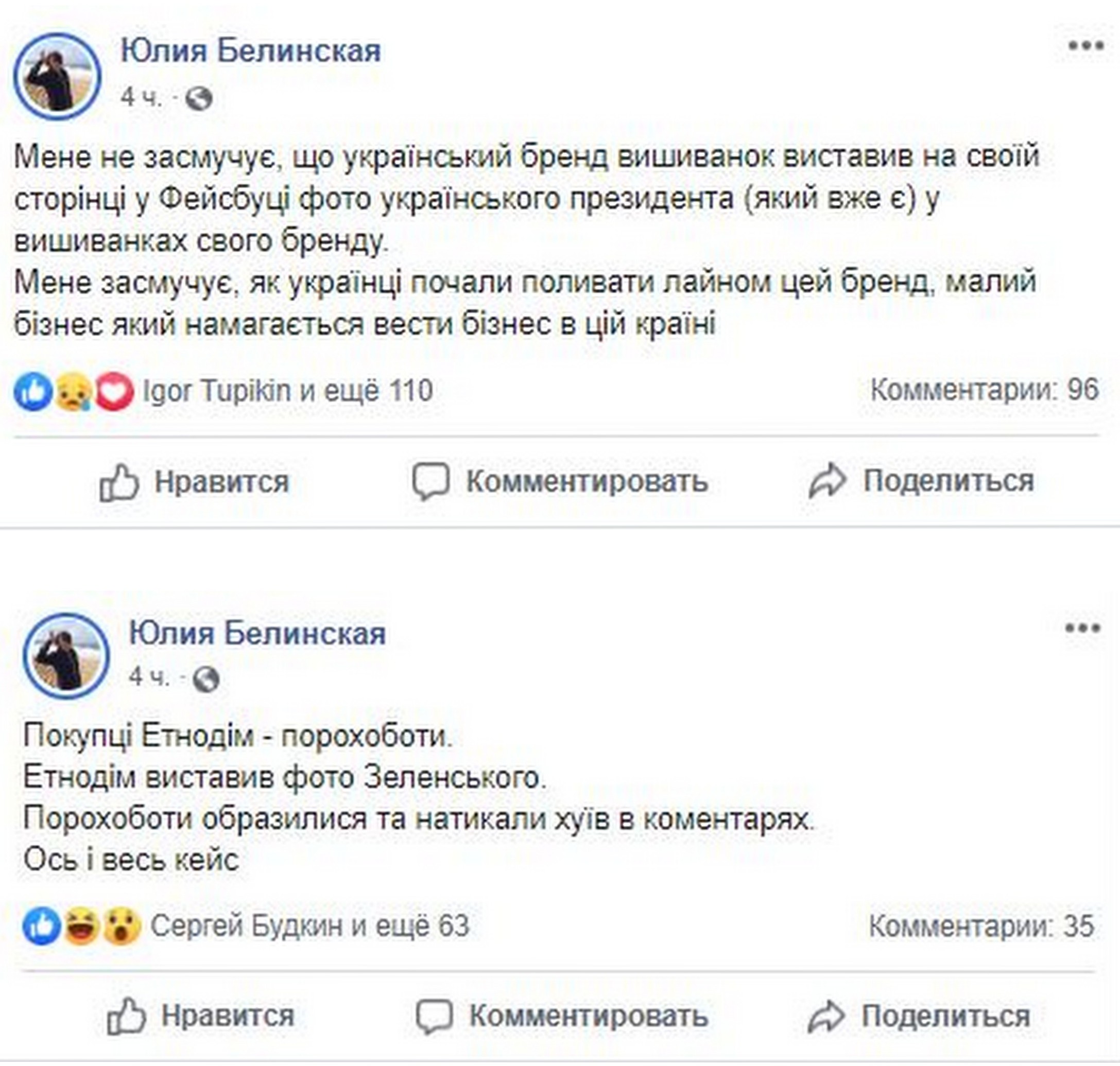Open three-dot options menu on second post
The width and height of the screenshot is (1120, 1066).
click(1082, 628)
